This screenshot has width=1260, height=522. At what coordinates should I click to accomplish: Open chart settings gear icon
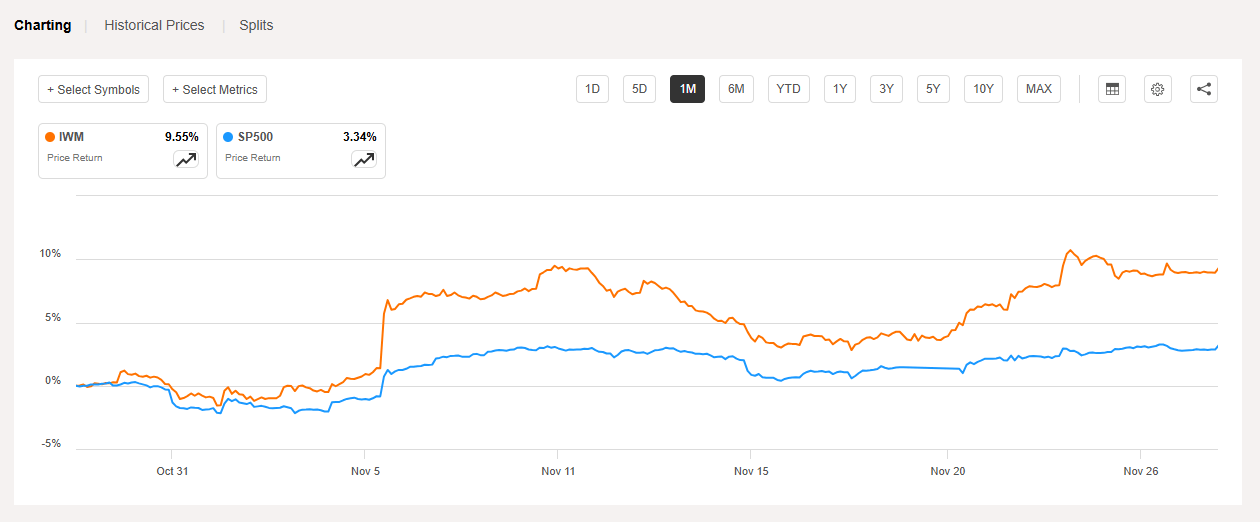tap(1157, 89)
